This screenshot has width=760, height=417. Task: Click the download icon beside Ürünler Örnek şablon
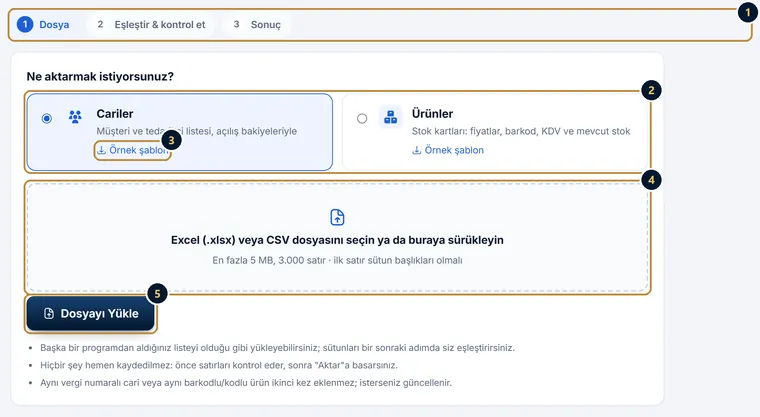pos(416,150)
